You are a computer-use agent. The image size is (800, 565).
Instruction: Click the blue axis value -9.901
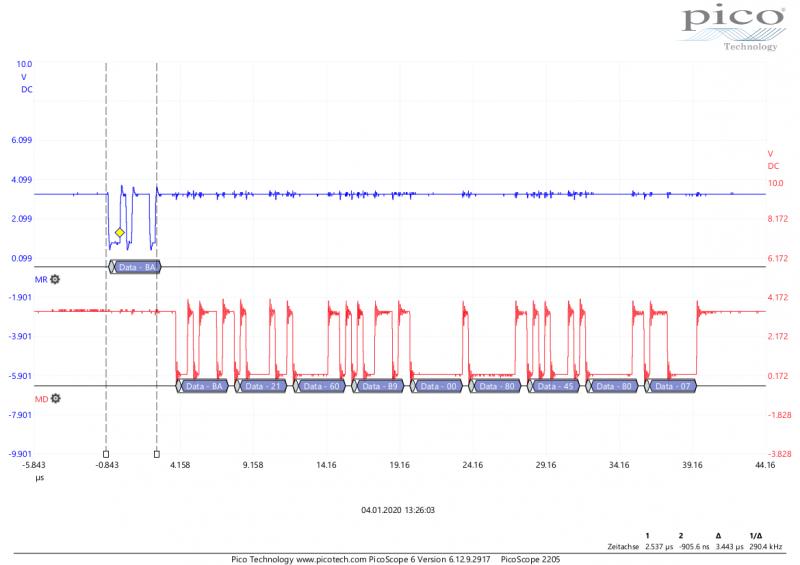click(20, 454)
